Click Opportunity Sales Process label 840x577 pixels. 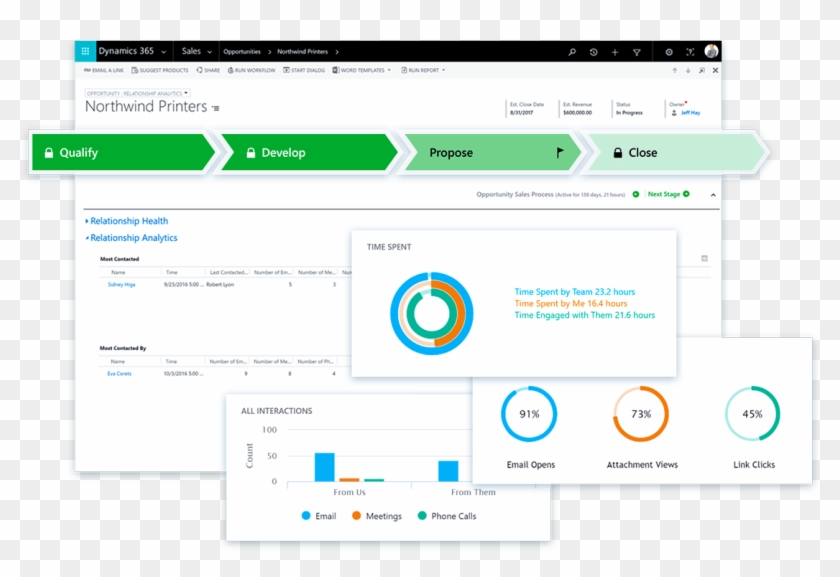pyautogui.click(x=515, y=194)
